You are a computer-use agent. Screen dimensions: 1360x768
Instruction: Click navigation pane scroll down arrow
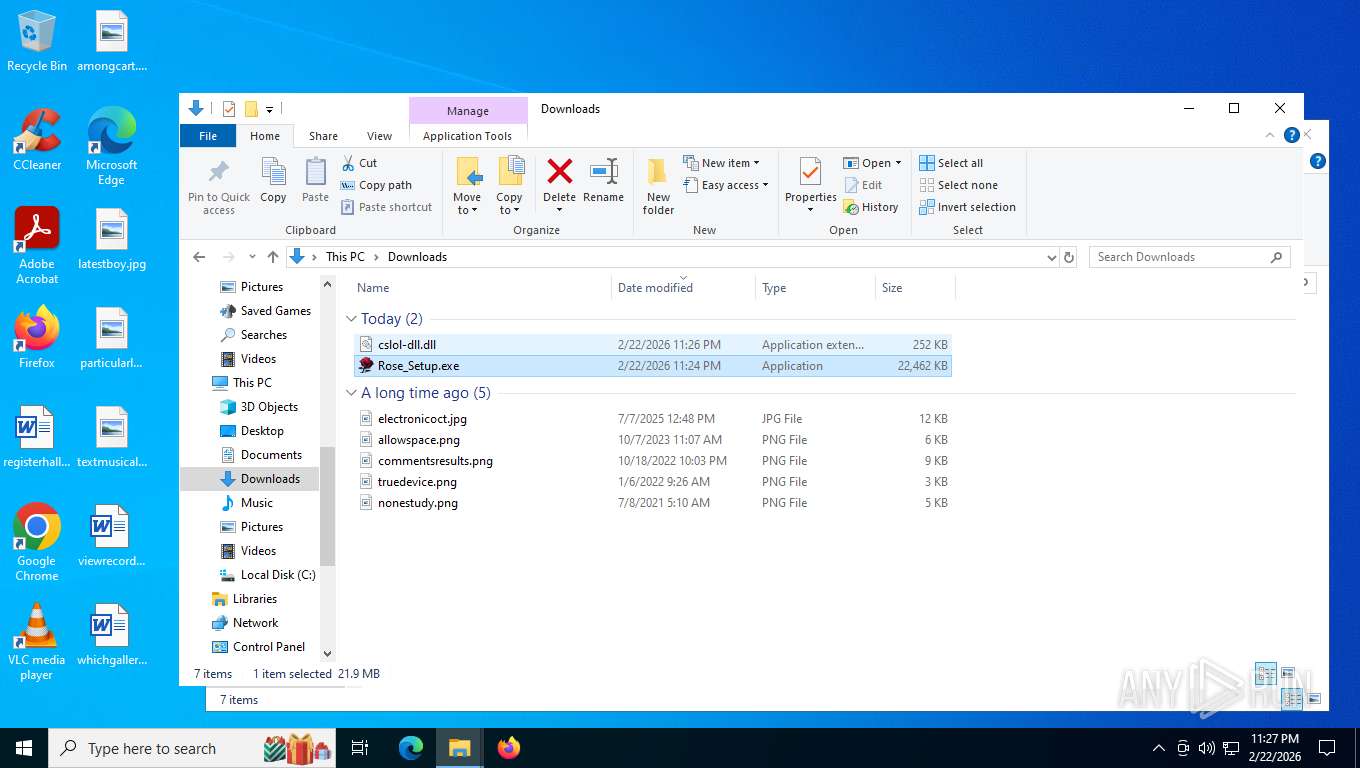coord(327,653)
